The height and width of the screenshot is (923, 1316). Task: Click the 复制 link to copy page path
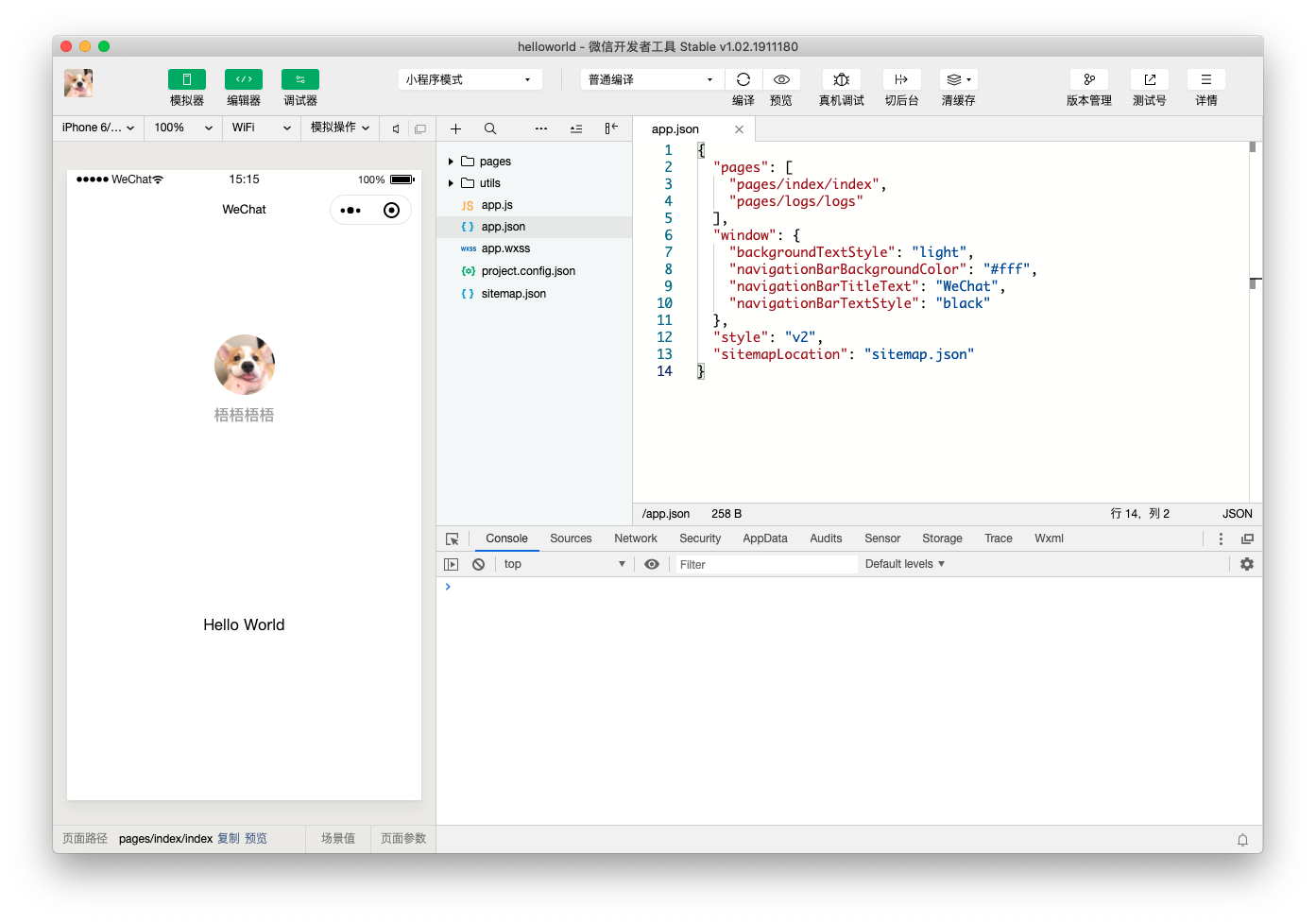coord(229,839)
